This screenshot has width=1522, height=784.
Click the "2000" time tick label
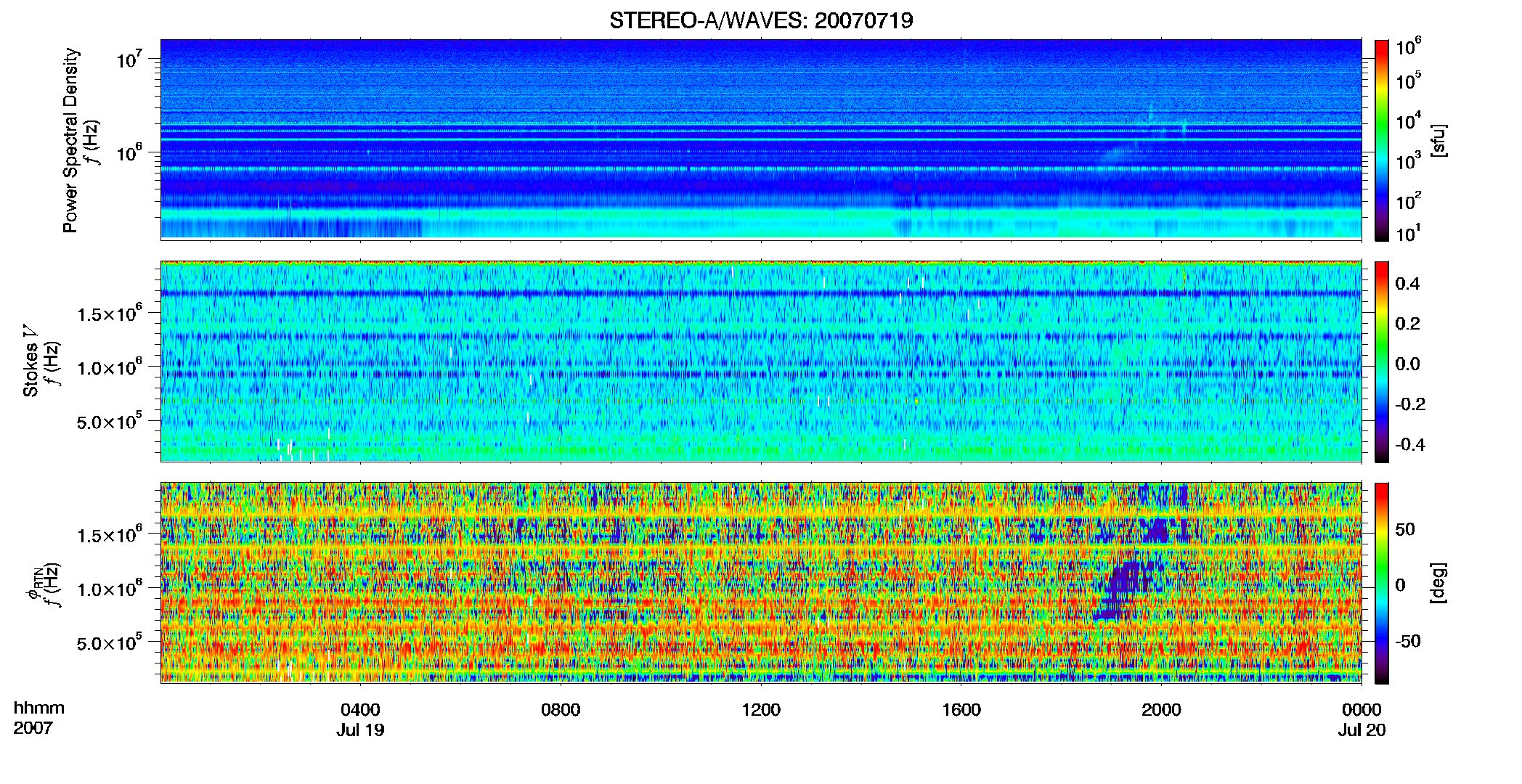point(1161,709)
